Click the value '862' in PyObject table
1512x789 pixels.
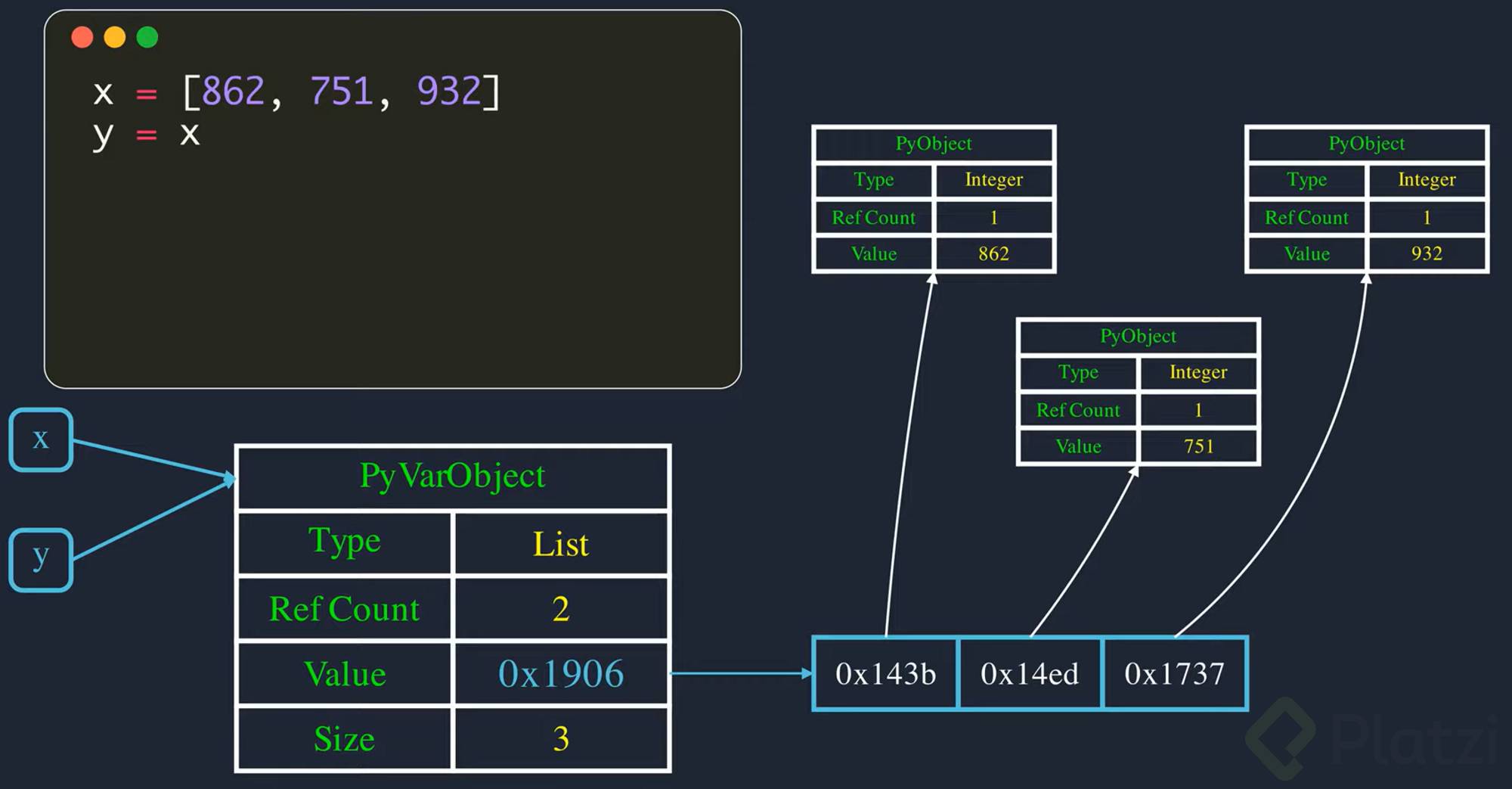coord(994,253)
